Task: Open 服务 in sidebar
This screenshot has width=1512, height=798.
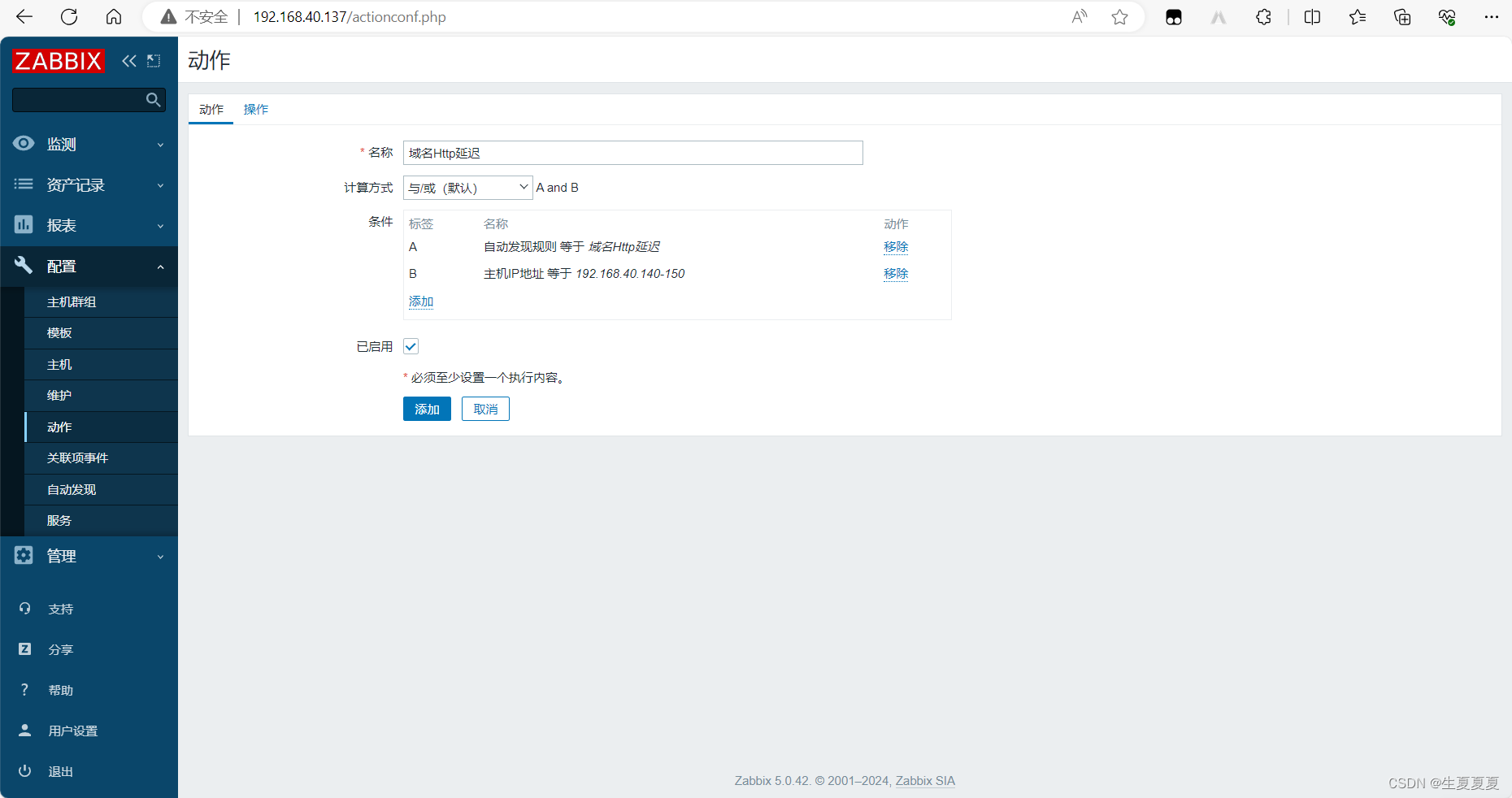Action: (101, 521)
